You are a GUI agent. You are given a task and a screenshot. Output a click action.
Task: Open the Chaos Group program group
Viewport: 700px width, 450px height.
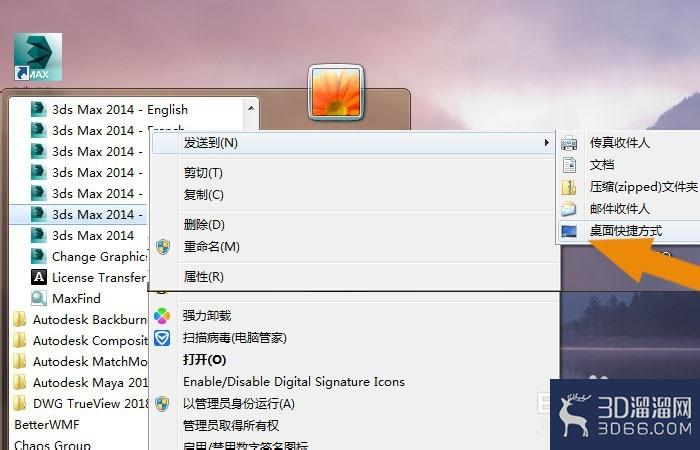point(52,445)
